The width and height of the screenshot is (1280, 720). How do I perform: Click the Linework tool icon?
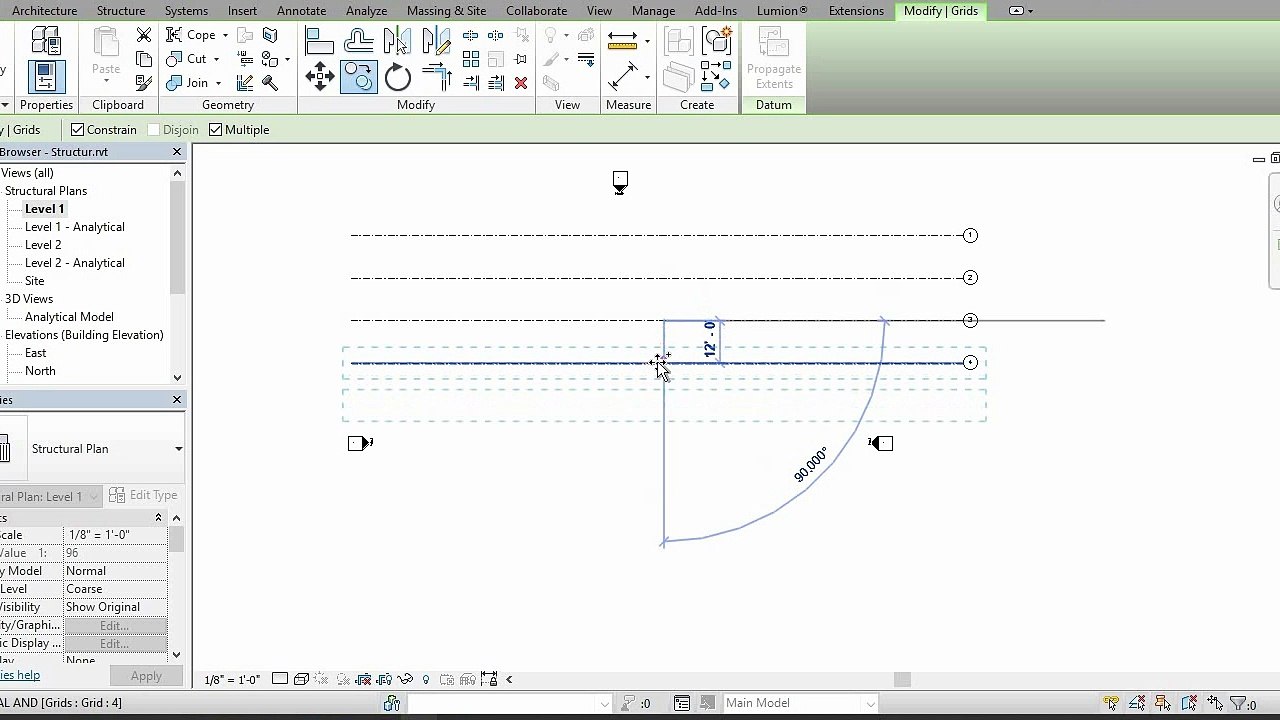click(586, 60)
